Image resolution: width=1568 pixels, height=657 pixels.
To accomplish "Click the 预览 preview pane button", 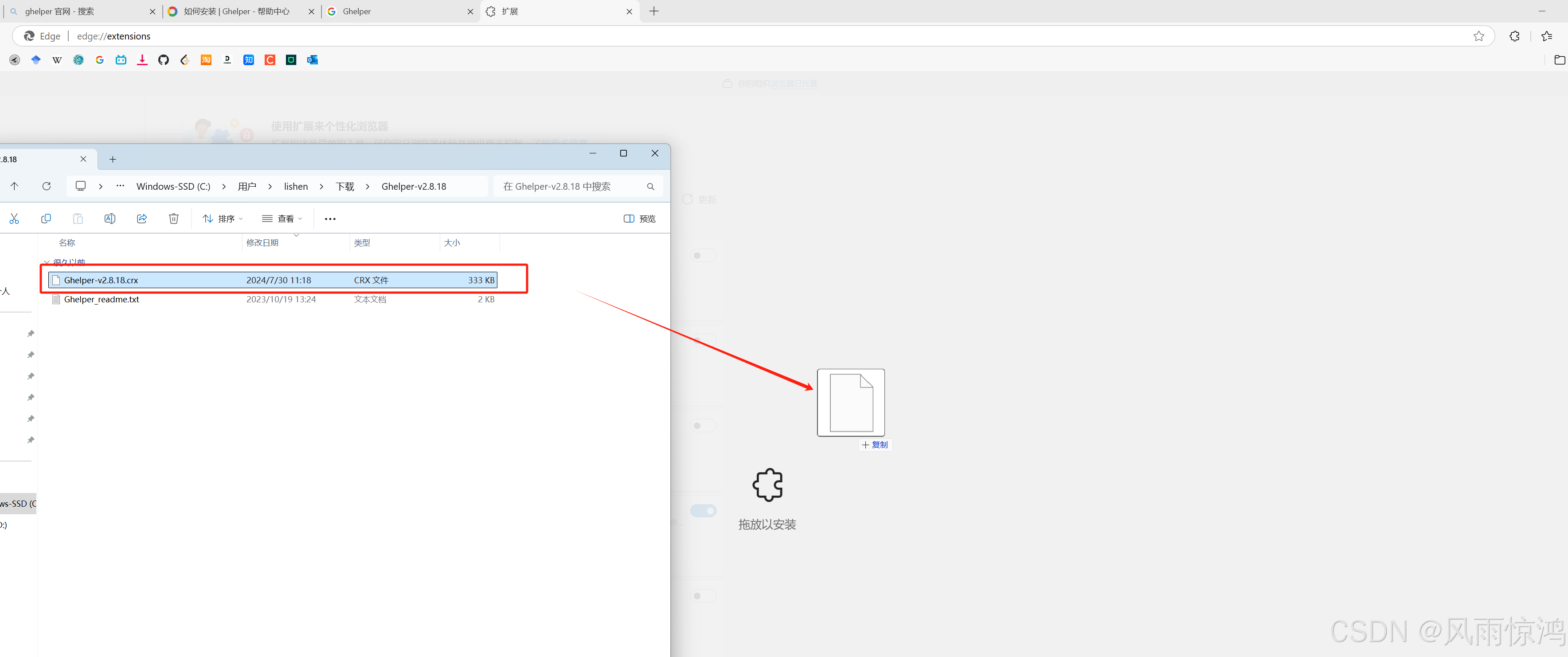I will tap(639, 219).
